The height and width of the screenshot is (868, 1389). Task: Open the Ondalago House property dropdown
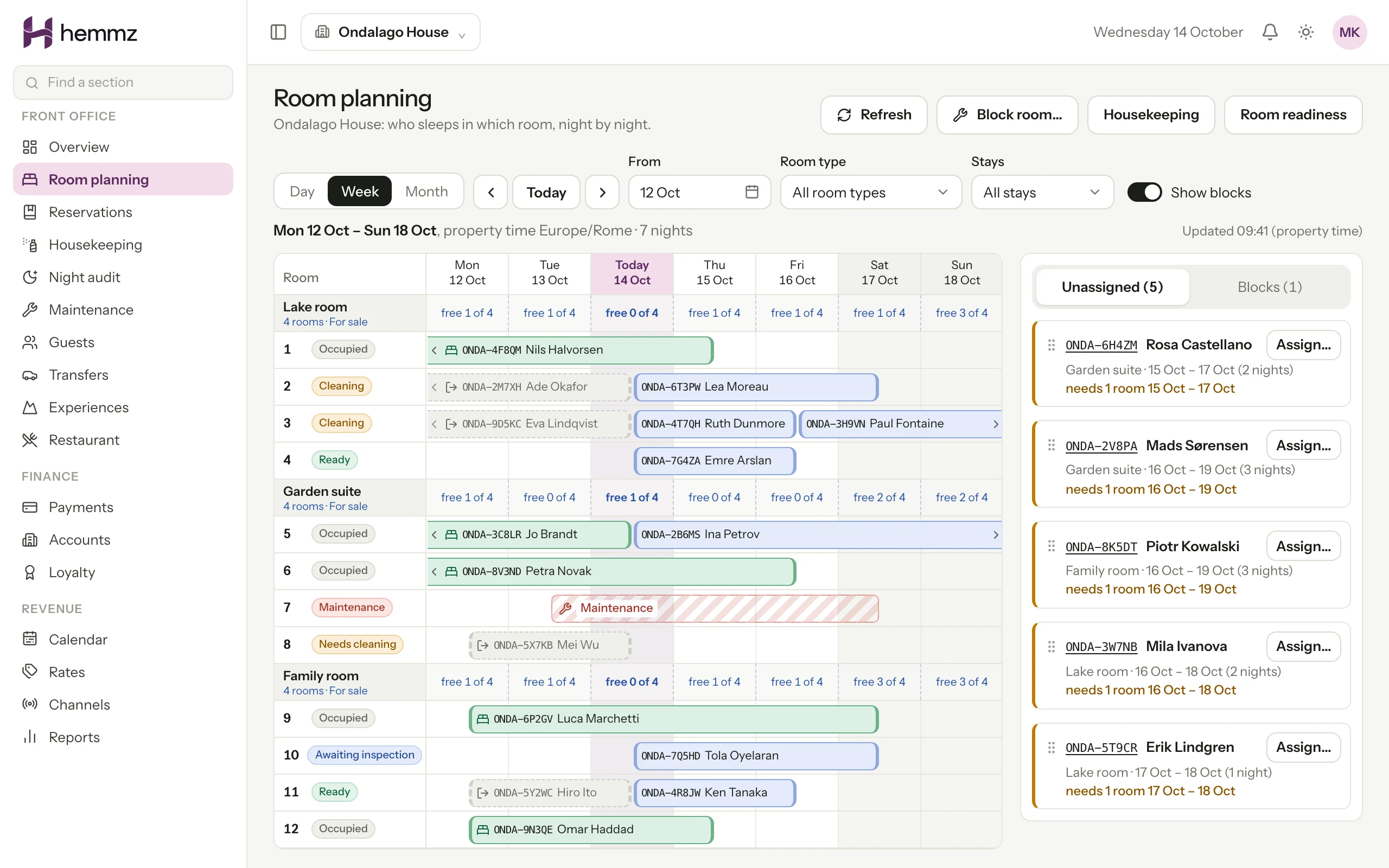390,32
